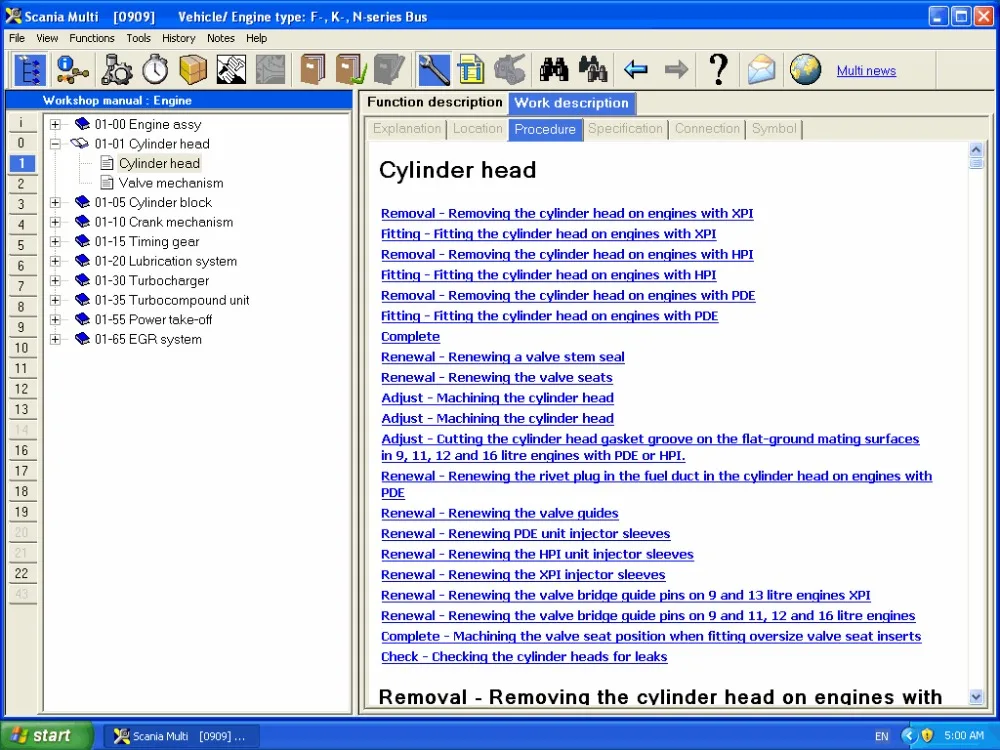The height and width of the screenshot is (750, 1000).
Task: Open the Multi news link
Action: point(866,71)
